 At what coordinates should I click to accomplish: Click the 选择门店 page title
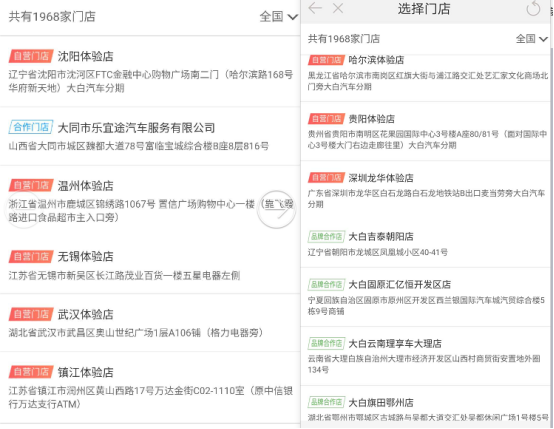424,8
